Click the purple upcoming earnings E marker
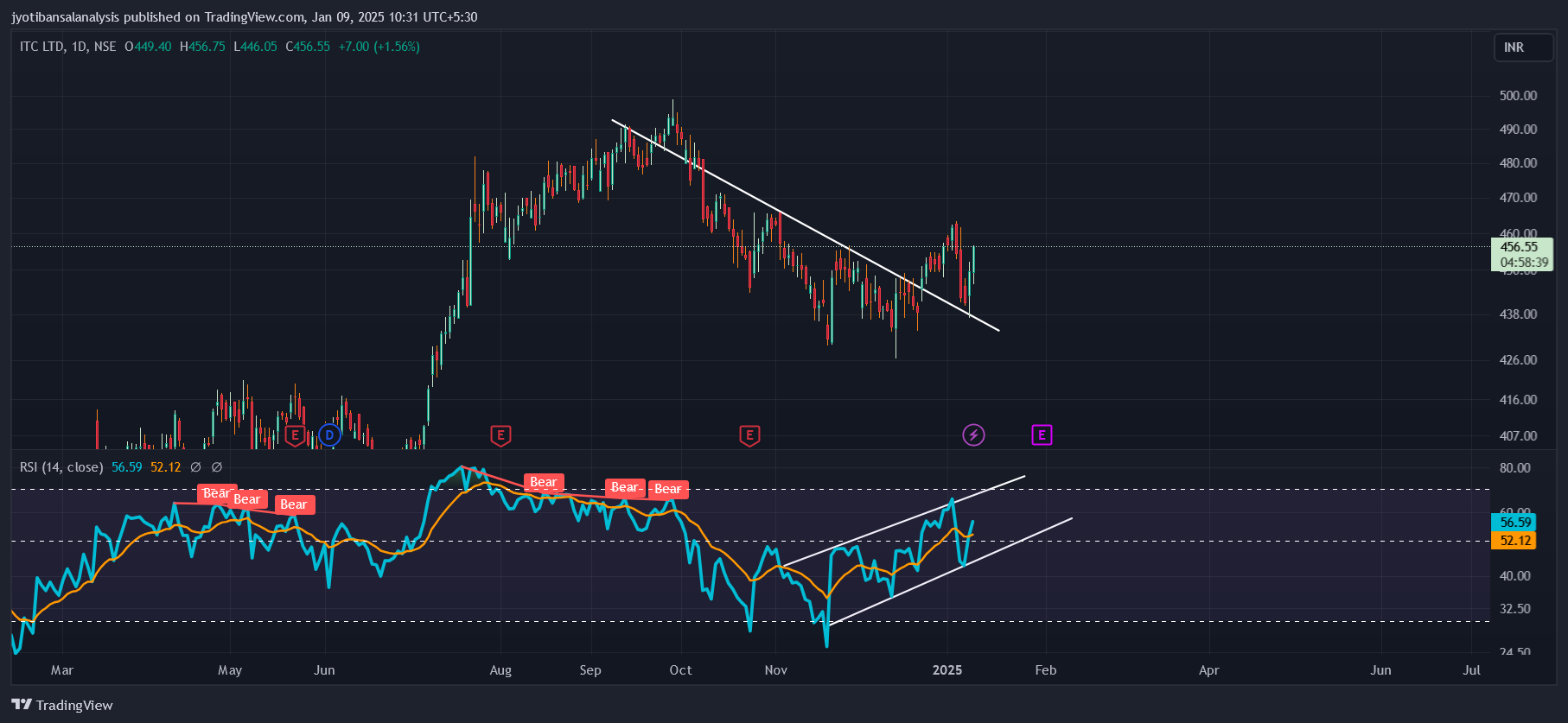This screenshot has height=723, width=1568. 1042,435
